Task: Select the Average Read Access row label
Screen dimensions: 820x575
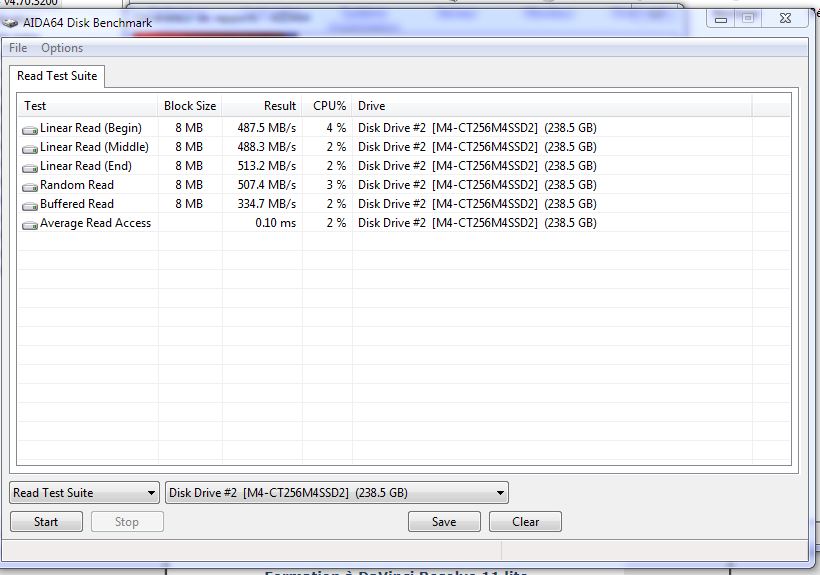Action: (x=95, y=223)
